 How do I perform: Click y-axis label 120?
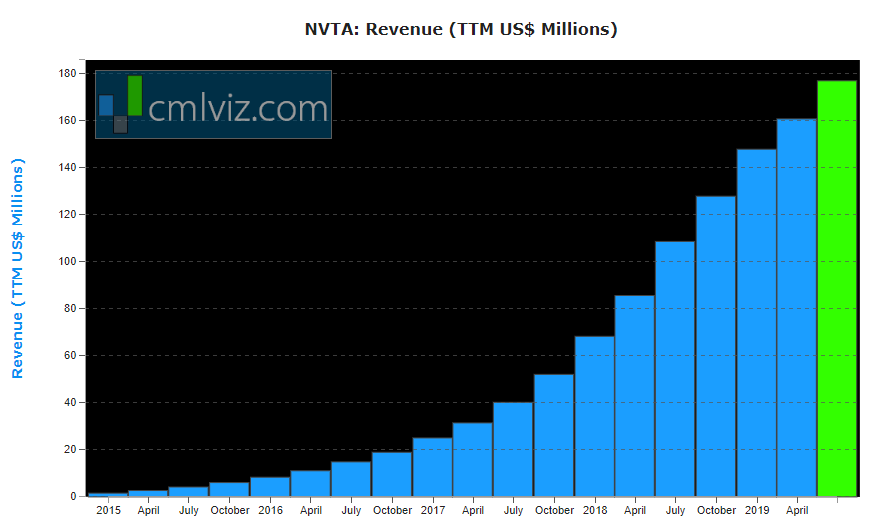tap(67, 214)
